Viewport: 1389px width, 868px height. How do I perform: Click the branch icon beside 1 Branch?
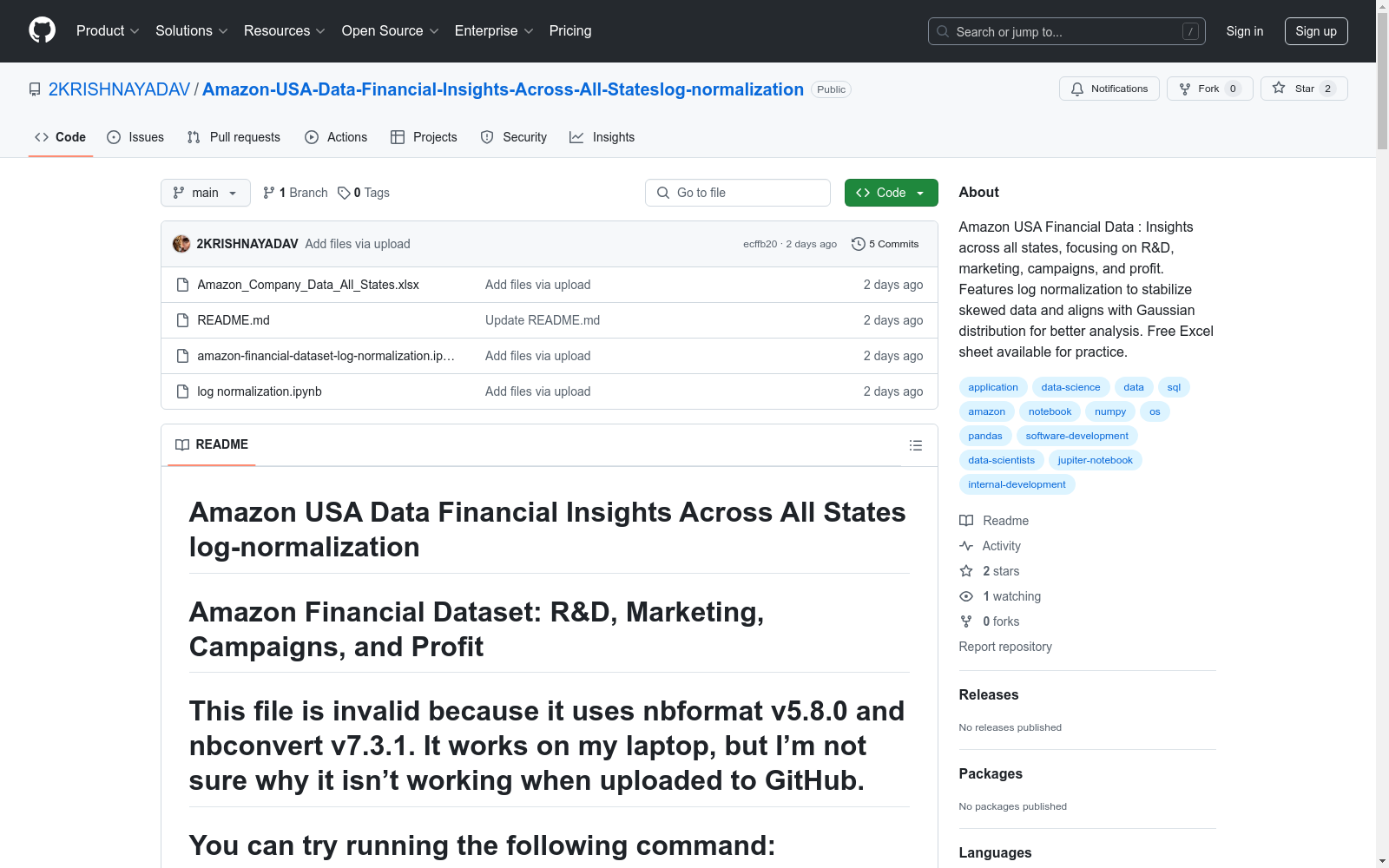coord(269,193)
